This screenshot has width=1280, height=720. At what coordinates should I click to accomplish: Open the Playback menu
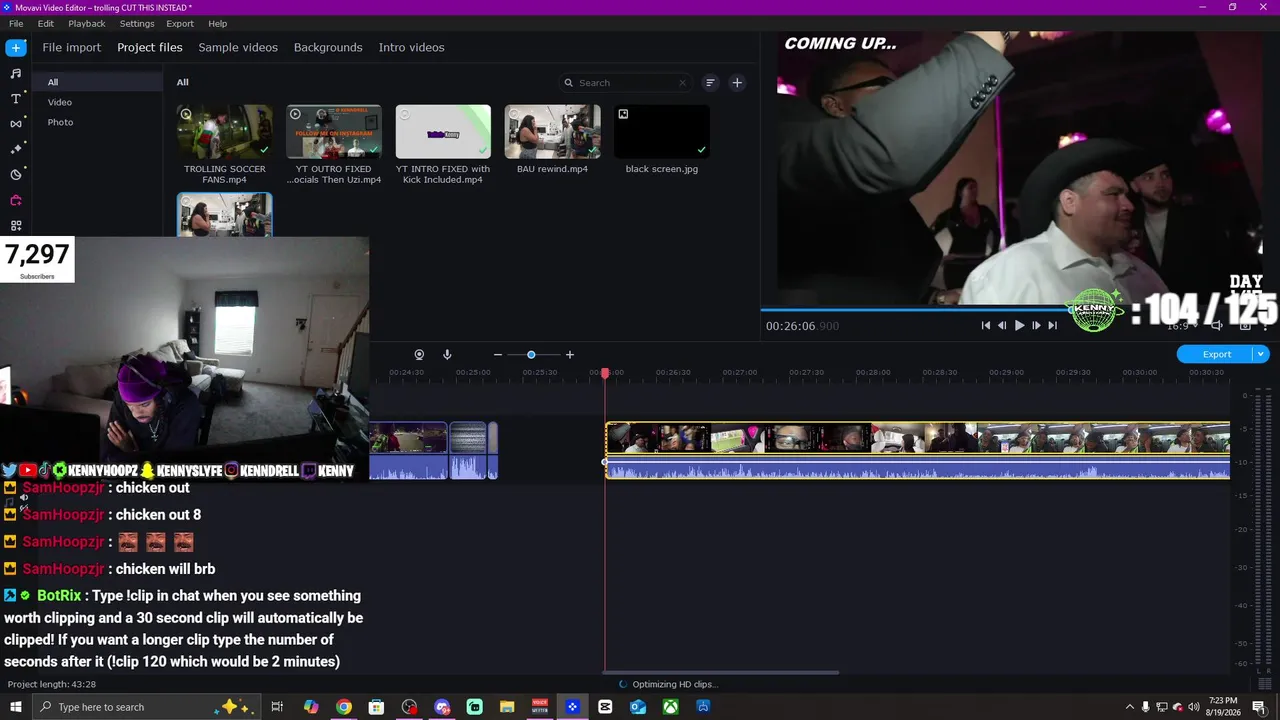point(87,23)
